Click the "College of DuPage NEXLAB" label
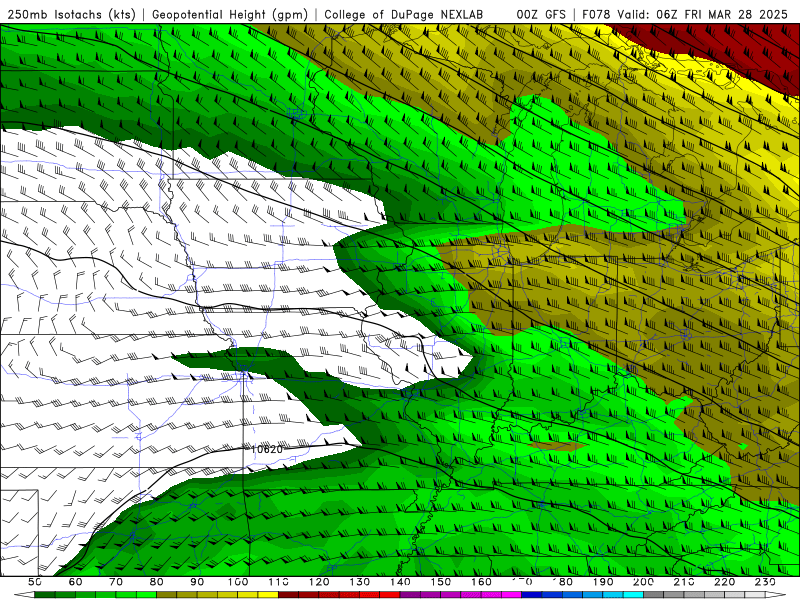This screenshot has height=600, width=800. [403, 14]
